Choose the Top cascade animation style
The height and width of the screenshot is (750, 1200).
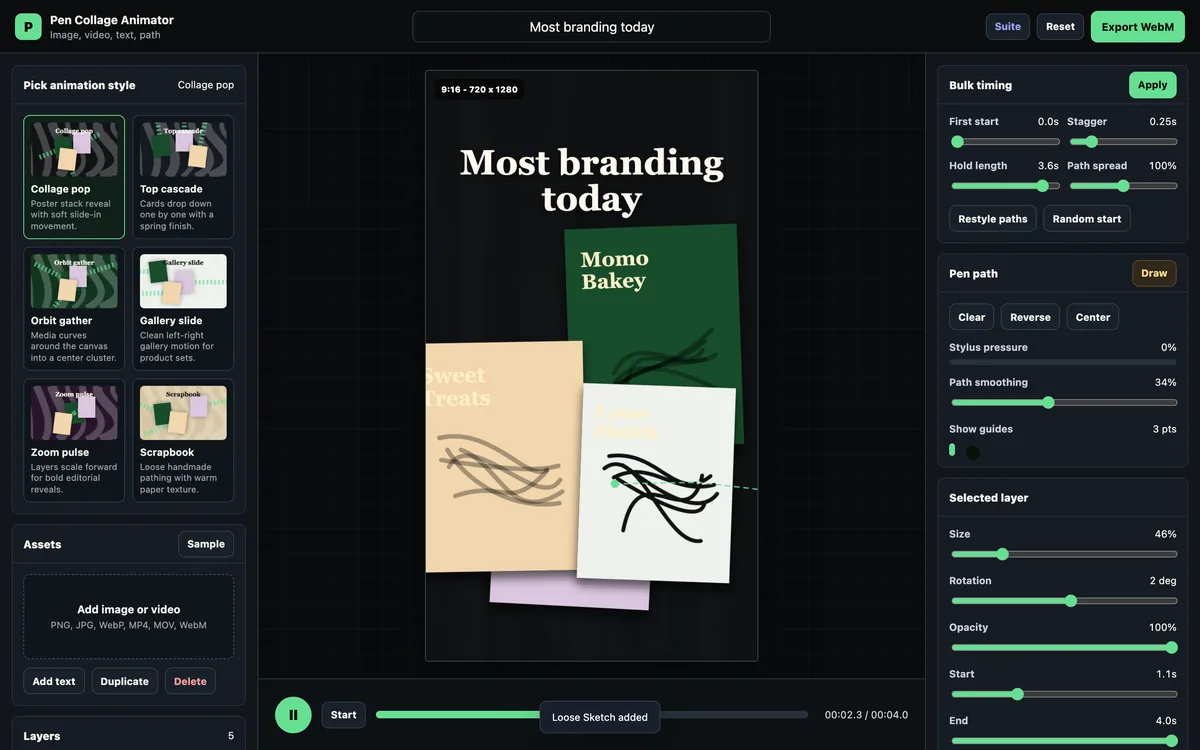click(183, 177)
